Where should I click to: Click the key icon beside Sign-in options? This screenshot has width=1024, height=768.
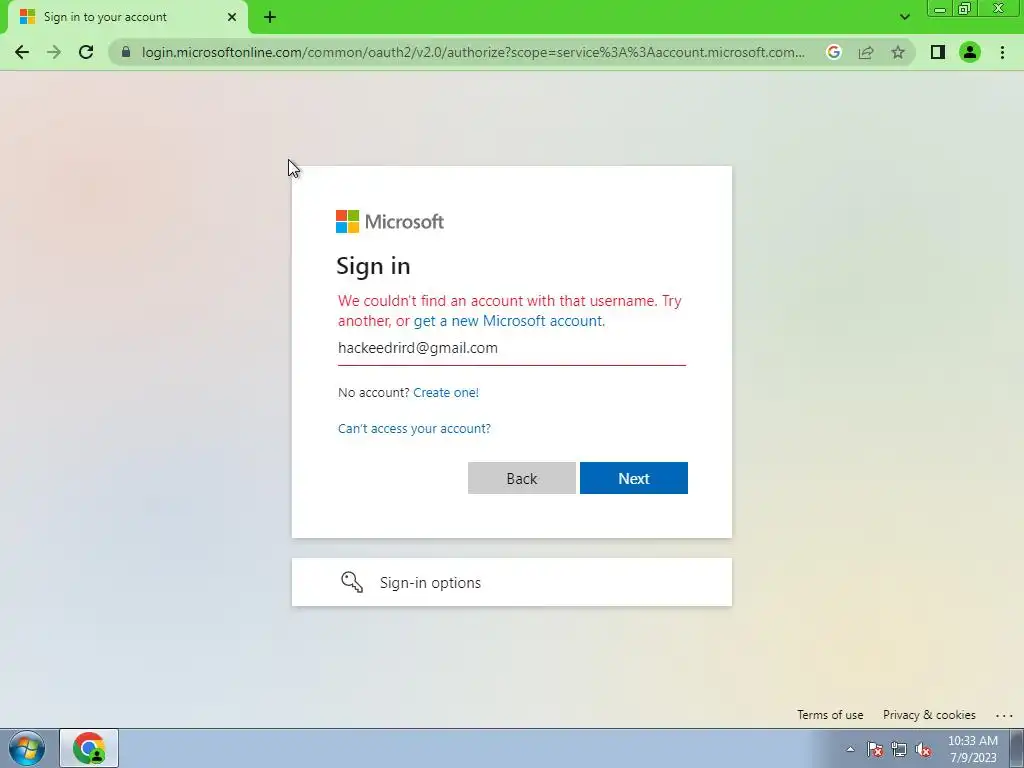point(352,582)
